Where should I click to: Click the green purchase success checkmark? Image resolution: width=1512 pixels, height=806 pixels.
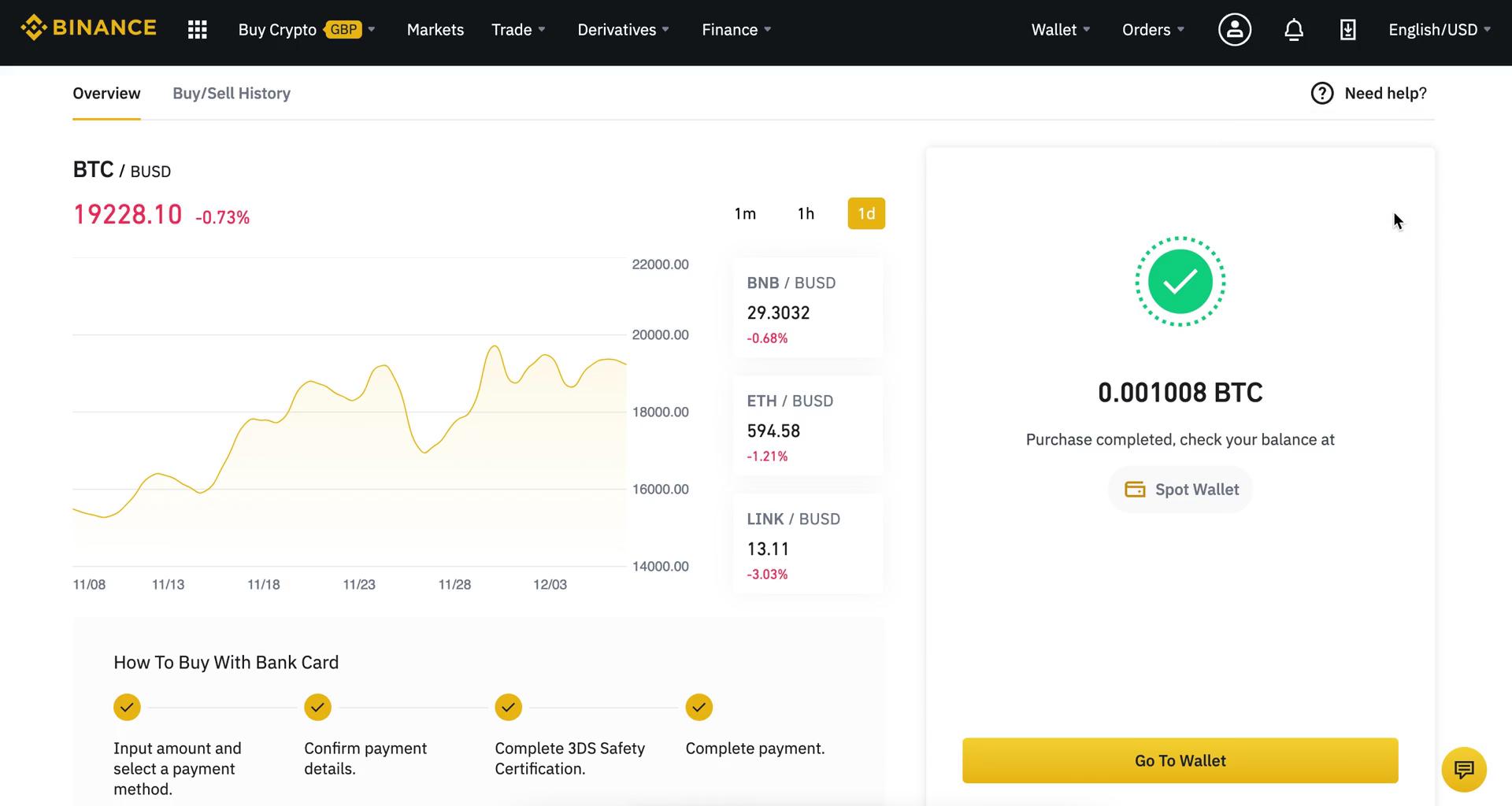pyautogui.click(x=1180, y=282)
